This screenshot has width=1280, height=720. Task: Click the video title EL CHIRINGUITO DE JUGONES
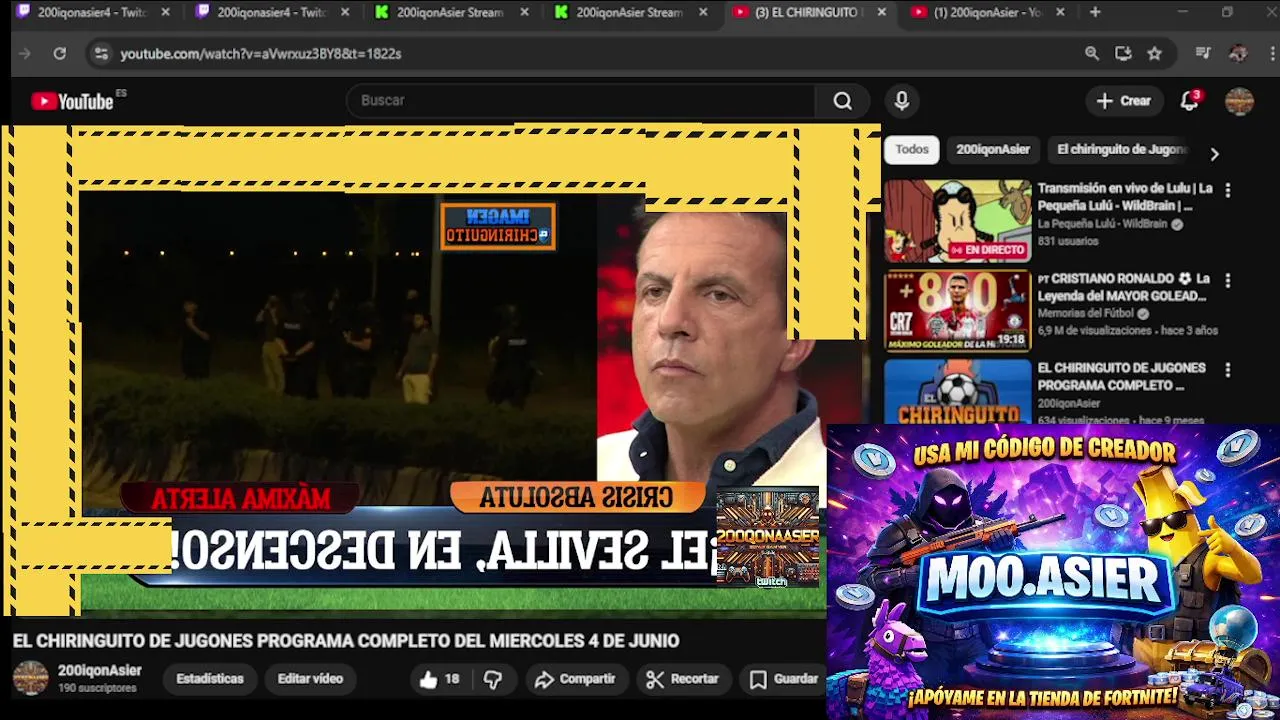point(345,641)
